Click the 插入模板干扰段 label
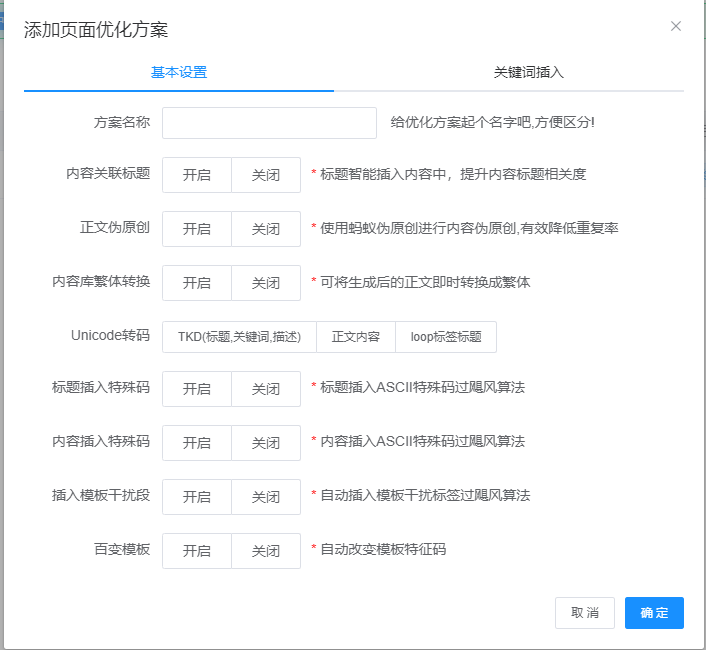The width and height of the screenshot is (706, 650). coord(101,495)
